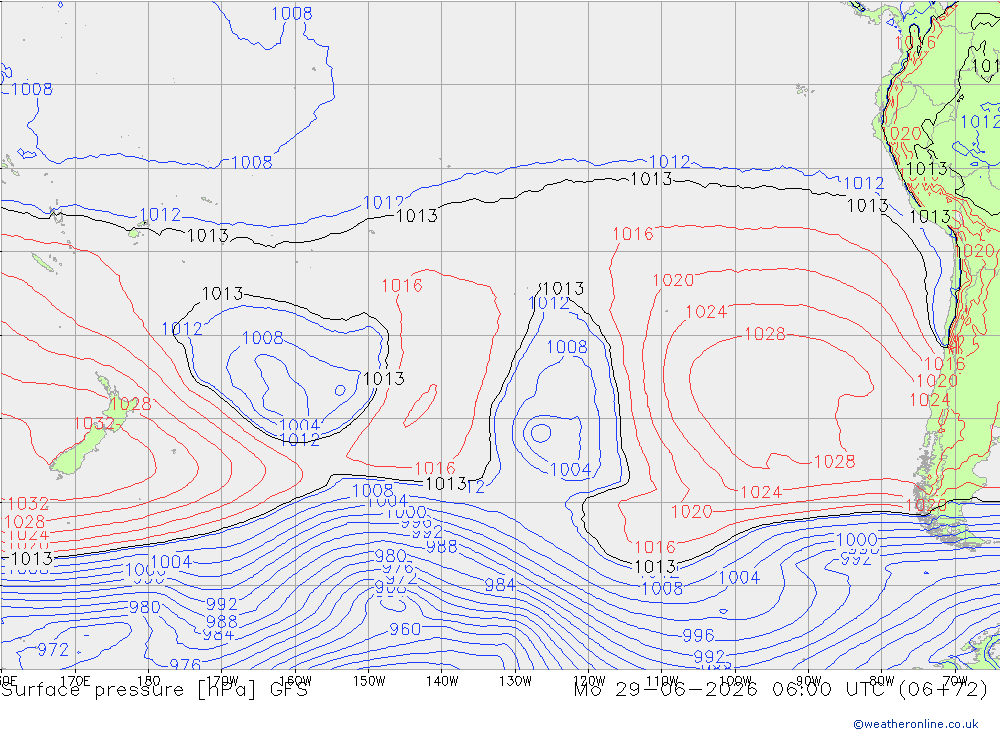
Task: Click the 150W longitude label
Action: point(369,681)
